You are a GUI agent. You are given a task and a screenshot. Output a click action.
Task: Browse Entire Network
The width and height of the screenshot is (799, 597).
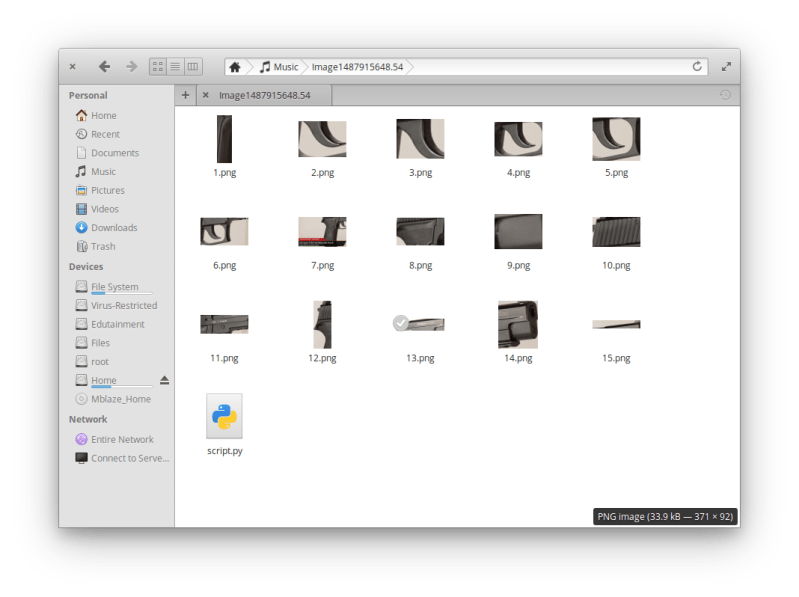tap(114, 439)
